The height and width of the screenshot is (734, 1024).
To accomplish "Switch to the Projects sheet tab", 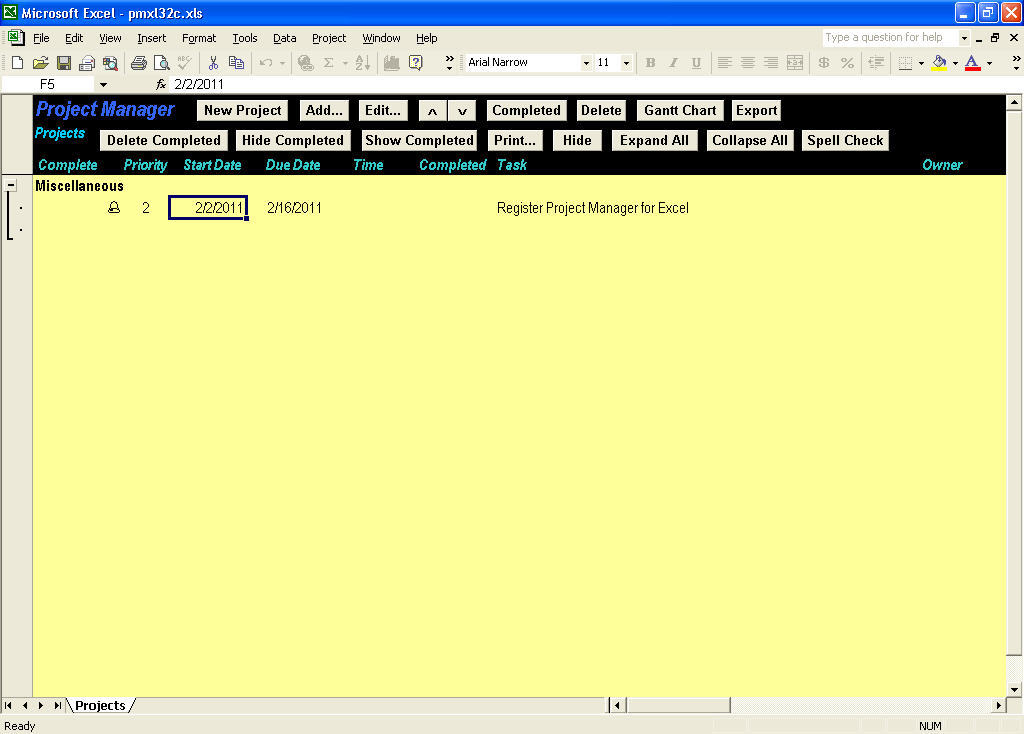I will tap(100, 705).
